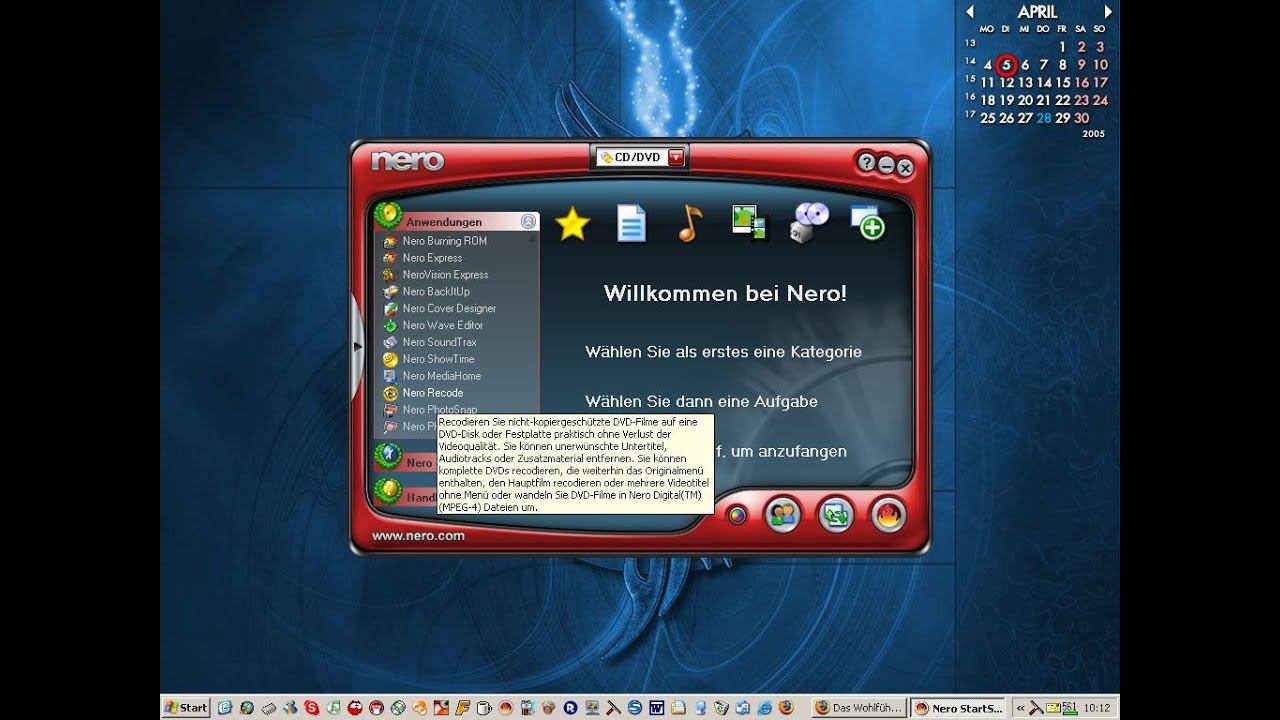
Task: Click the Wählen Sie als erstes eine Kategorie text
Action: pos(723,352)
